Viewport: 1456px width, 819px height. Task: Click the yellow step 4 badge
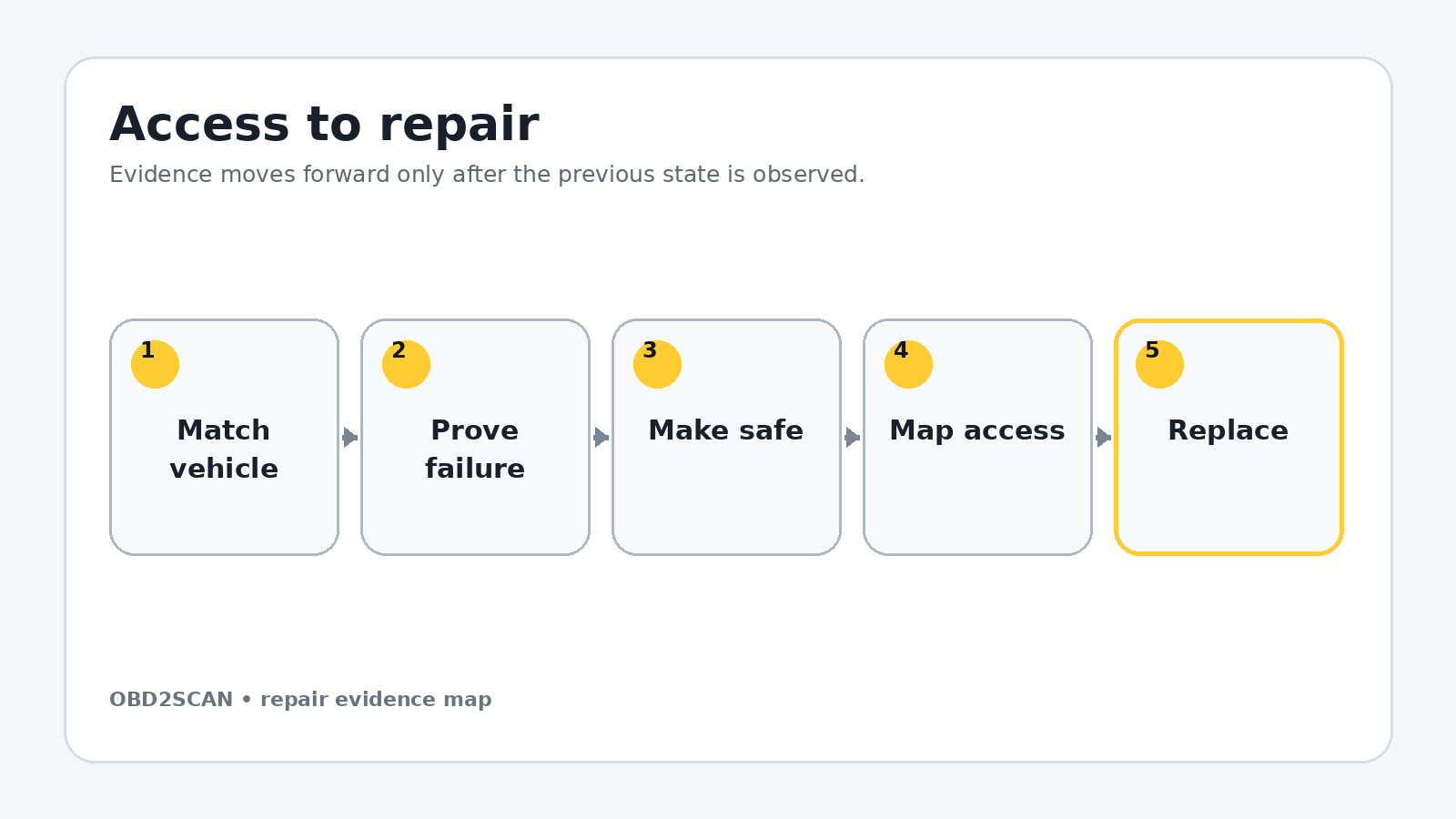(908, 364)
